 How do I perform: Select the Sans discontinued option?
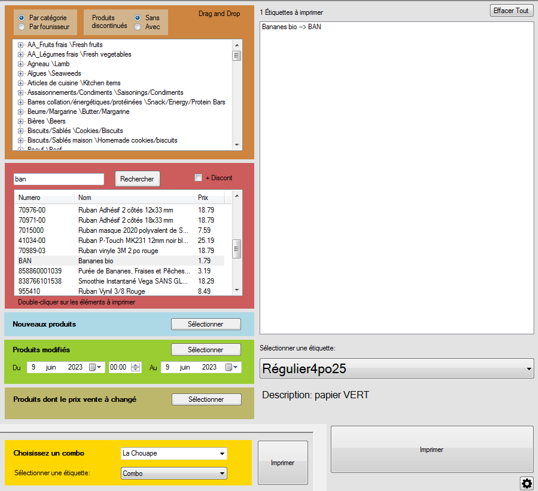138,17
